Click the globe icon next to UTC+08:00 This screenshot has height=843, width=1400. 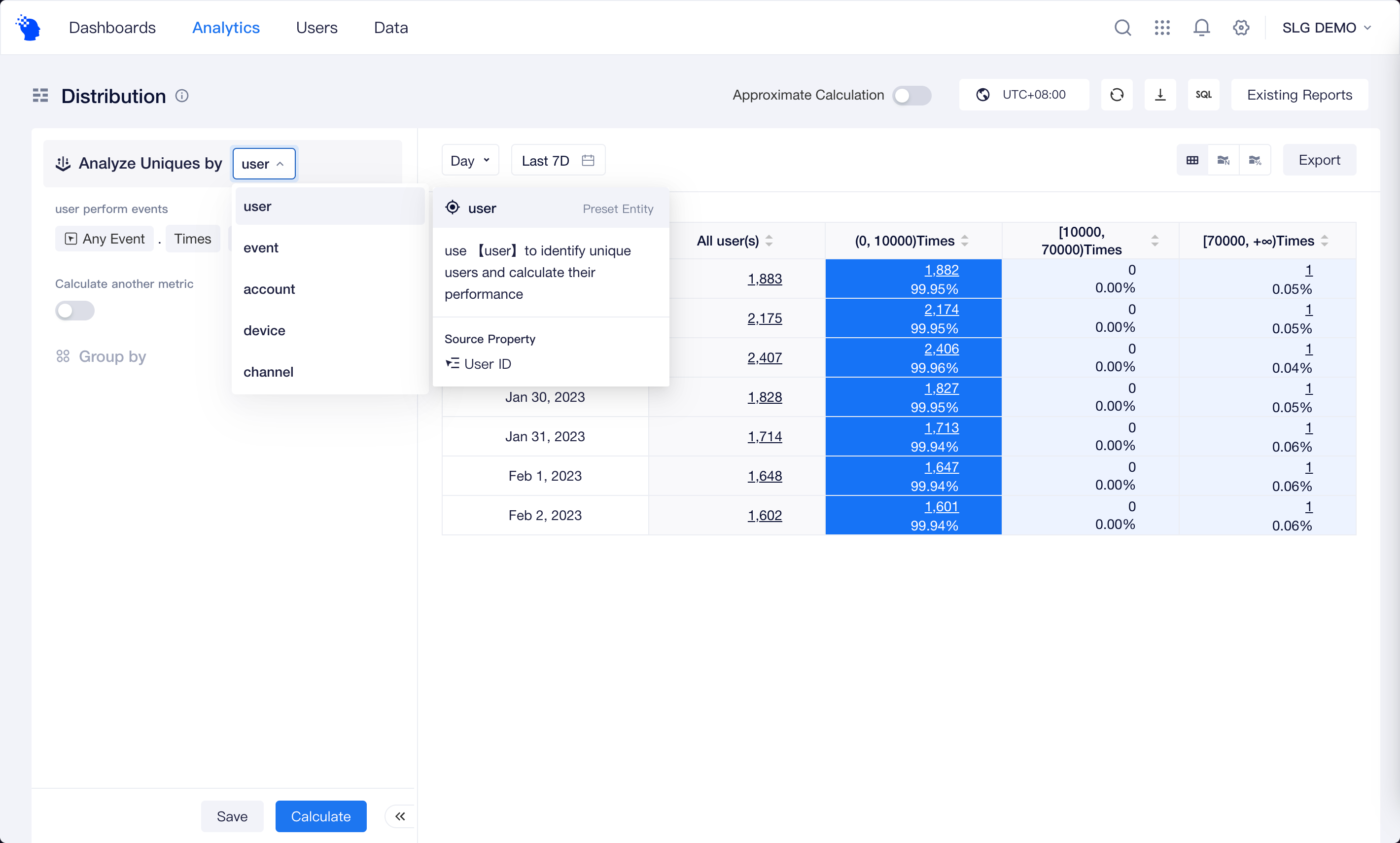tap(983, 94)
